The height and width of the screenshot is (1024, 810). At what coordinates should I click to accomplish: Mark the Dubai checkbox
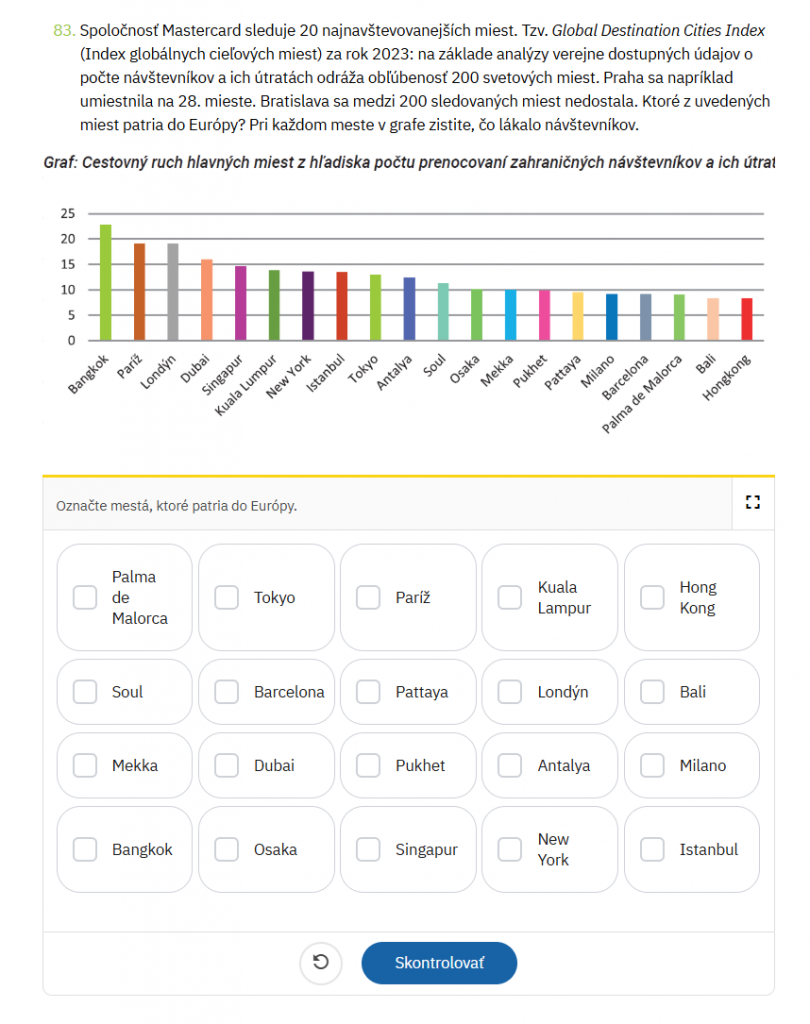tap(227, 765)
